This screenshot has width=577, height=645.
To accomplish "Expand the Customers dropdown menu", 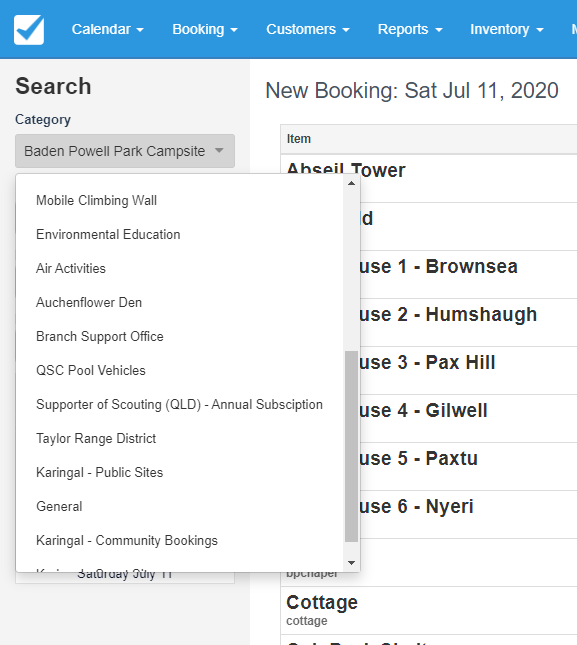I will pyautogui.click(x=308, y=29).
